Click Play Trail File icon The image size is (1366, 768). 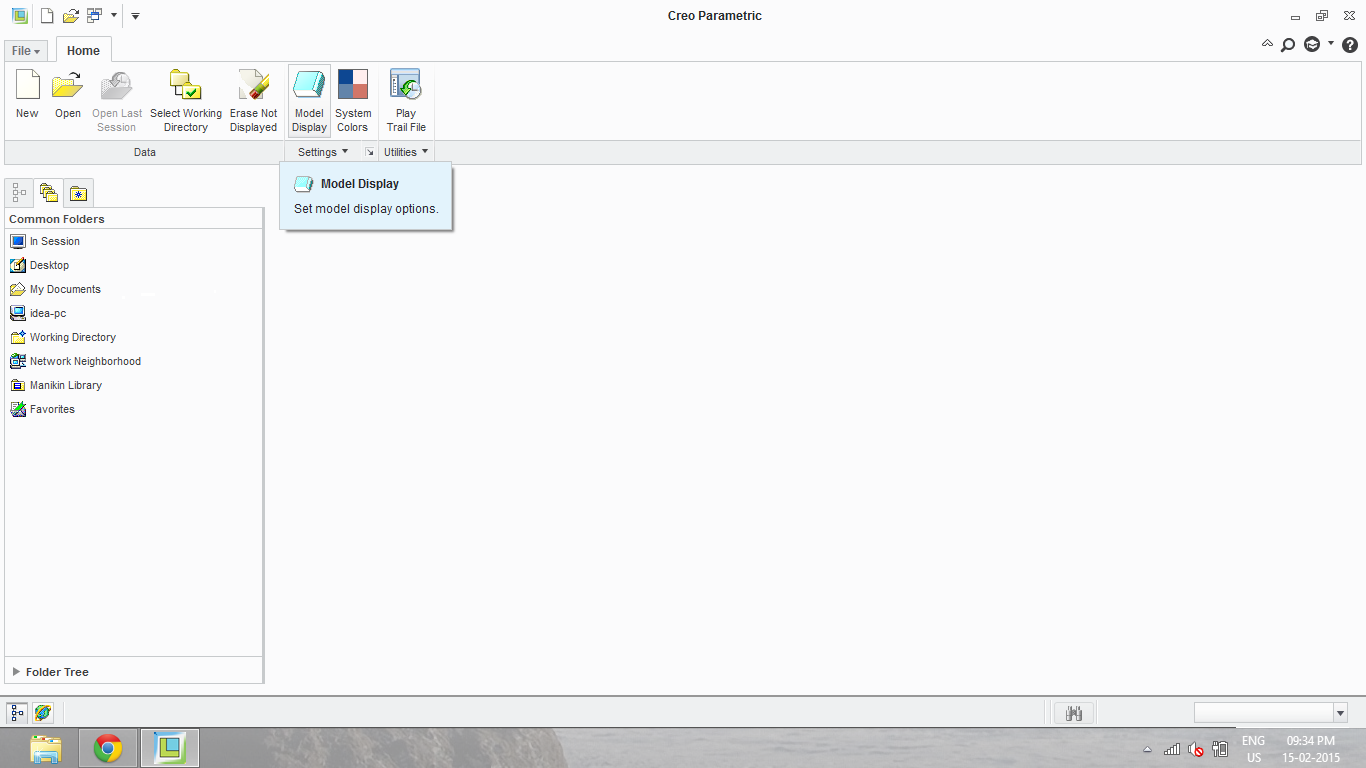click(406, 100)
